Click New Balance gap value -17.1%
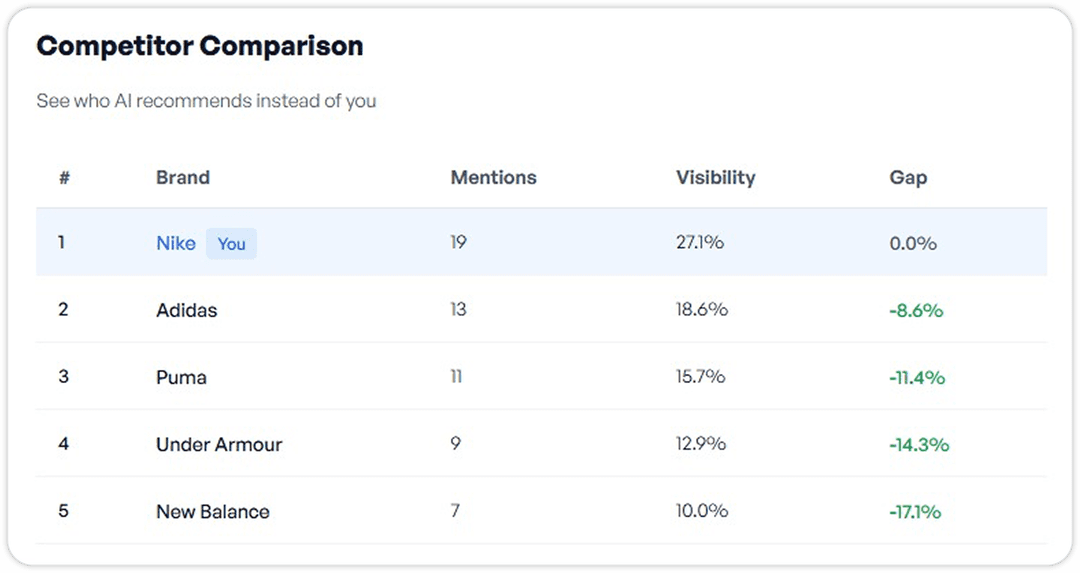This screenshot has width=1080, height=573. click(x=915, y=511)
